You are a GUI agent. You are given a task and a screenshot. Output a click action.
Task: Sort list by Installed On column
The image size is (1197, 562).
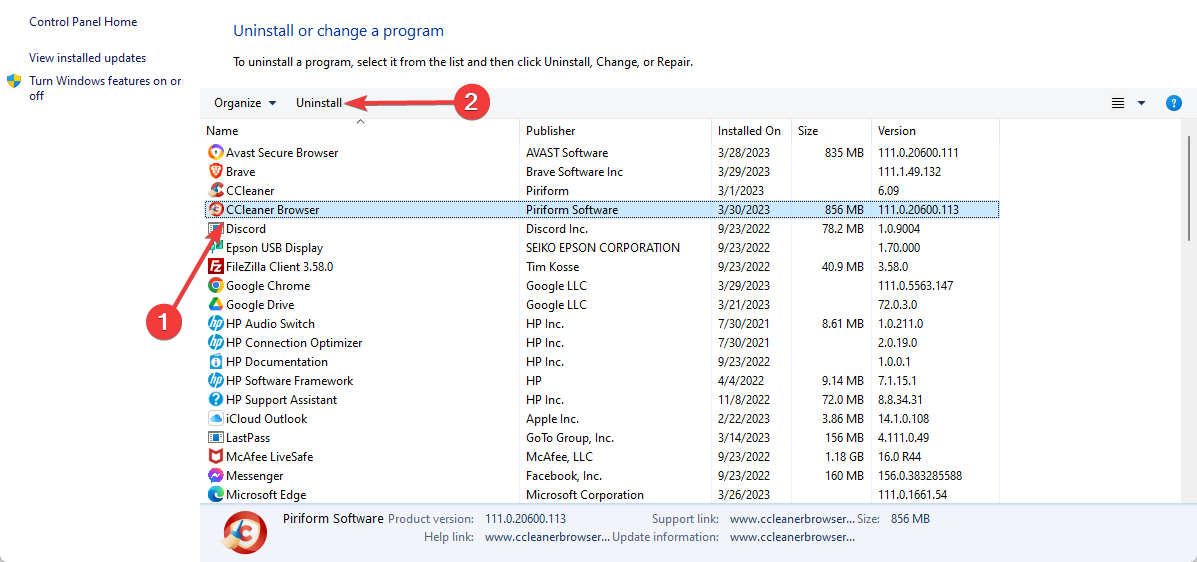751,131
